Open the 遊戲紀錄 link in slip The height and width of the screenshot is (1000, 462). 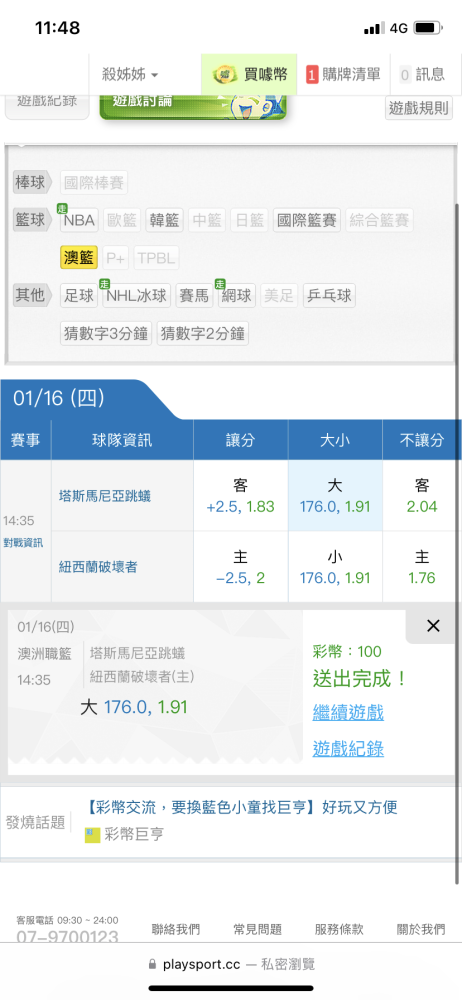(348, 749)
